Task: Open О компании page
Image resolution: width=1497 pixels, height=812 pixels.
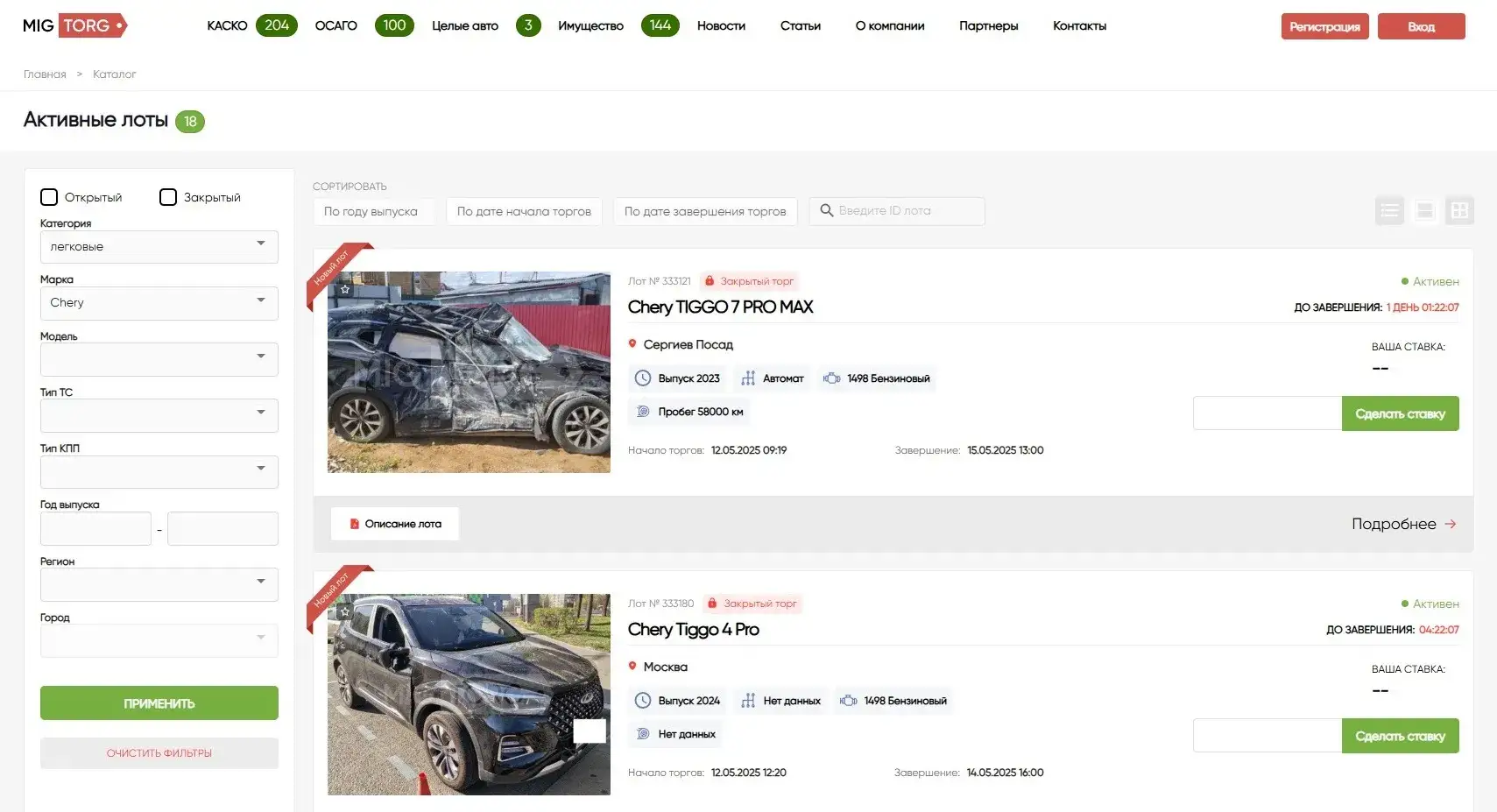Action: click(890, 25)
